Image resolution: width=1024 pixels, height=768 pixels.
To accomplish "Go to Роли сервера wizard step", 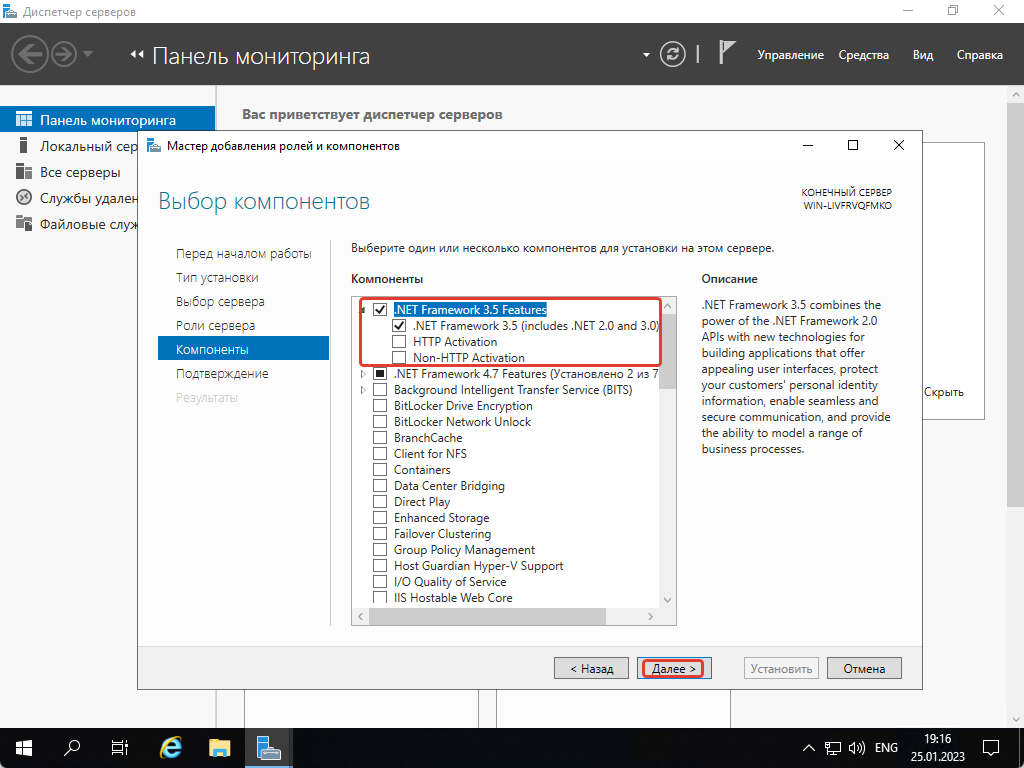I will click(x=216, y=325).
